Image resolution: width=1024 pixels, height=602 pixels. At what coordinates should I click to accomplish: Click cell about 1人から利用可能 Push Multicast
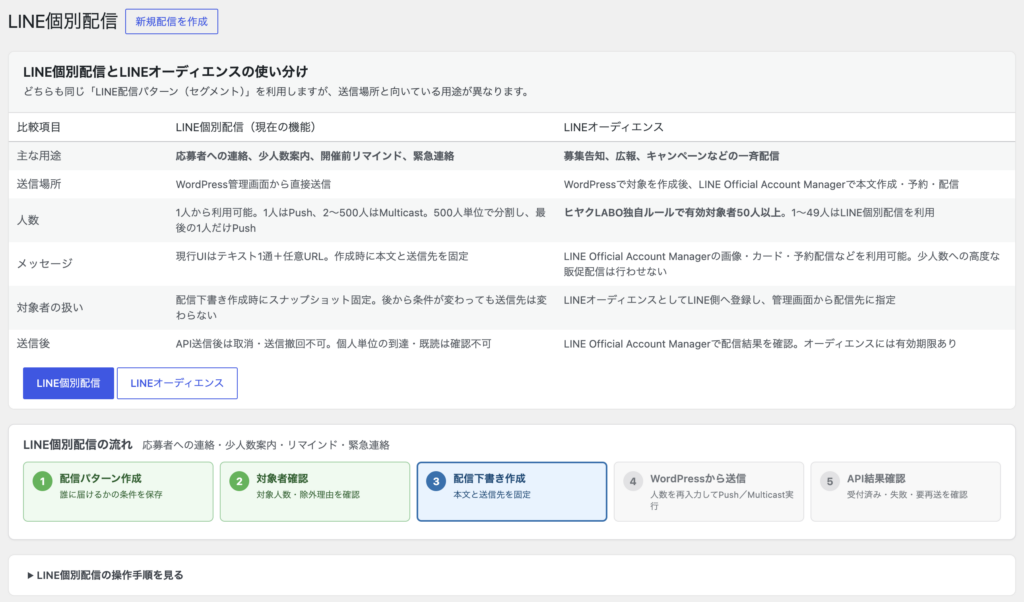click(360, 220)
